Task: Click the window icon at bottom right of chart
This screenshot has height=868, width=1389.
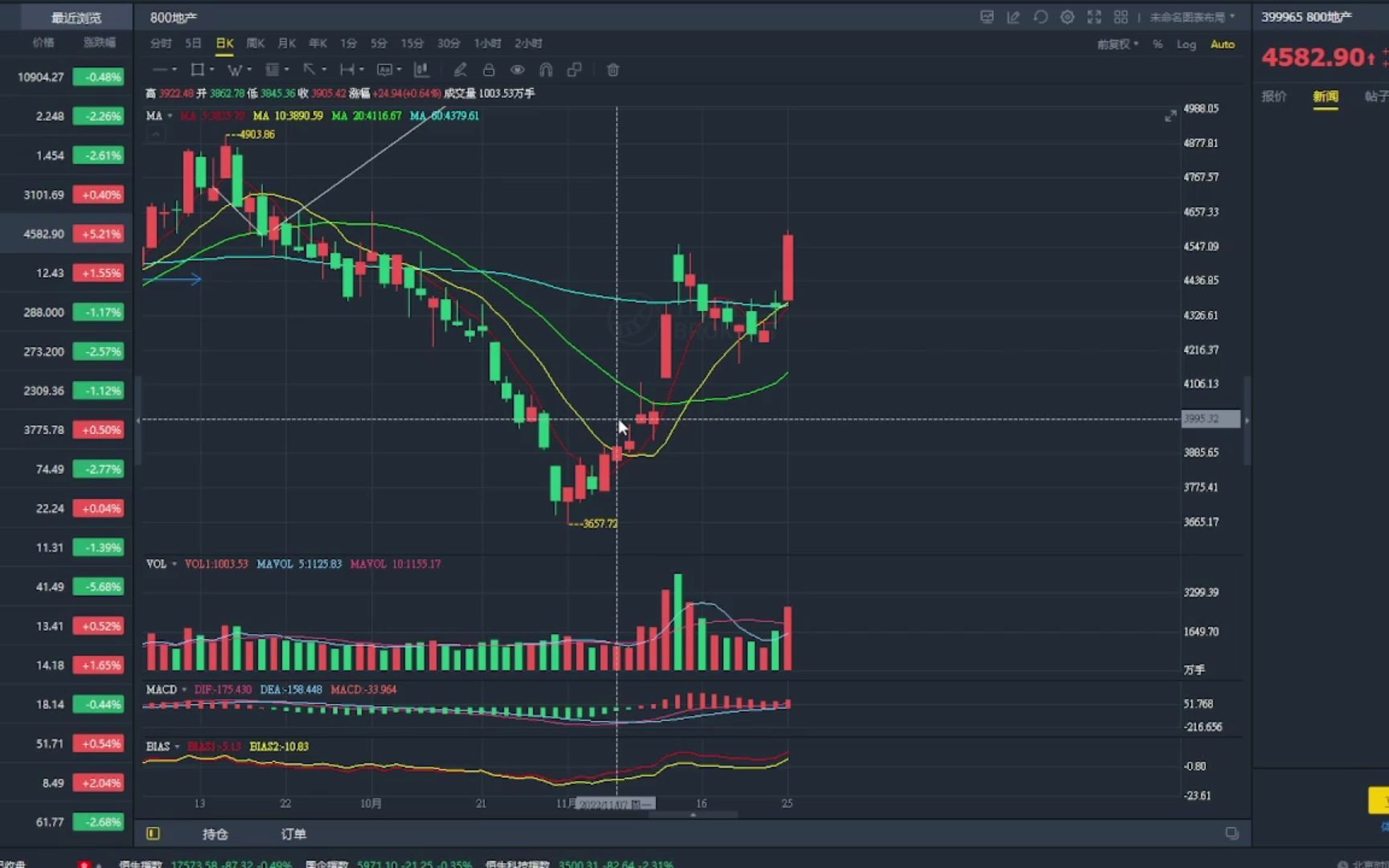Action: click(x=1231, y=833)
